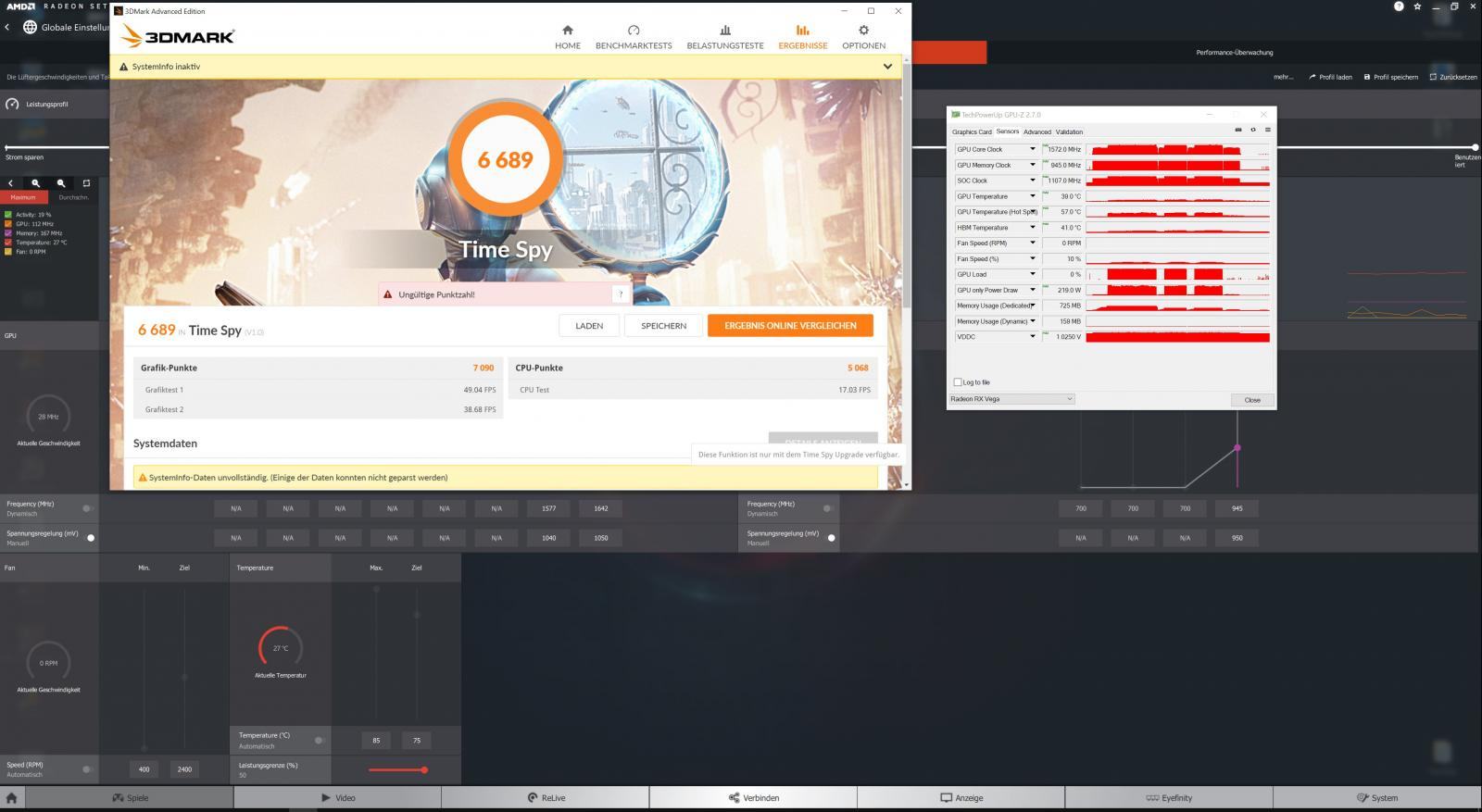This screenshot has width=1482, height=812.
Task: Enable Log to file in GPU-Z
Action: pos(958,382)
